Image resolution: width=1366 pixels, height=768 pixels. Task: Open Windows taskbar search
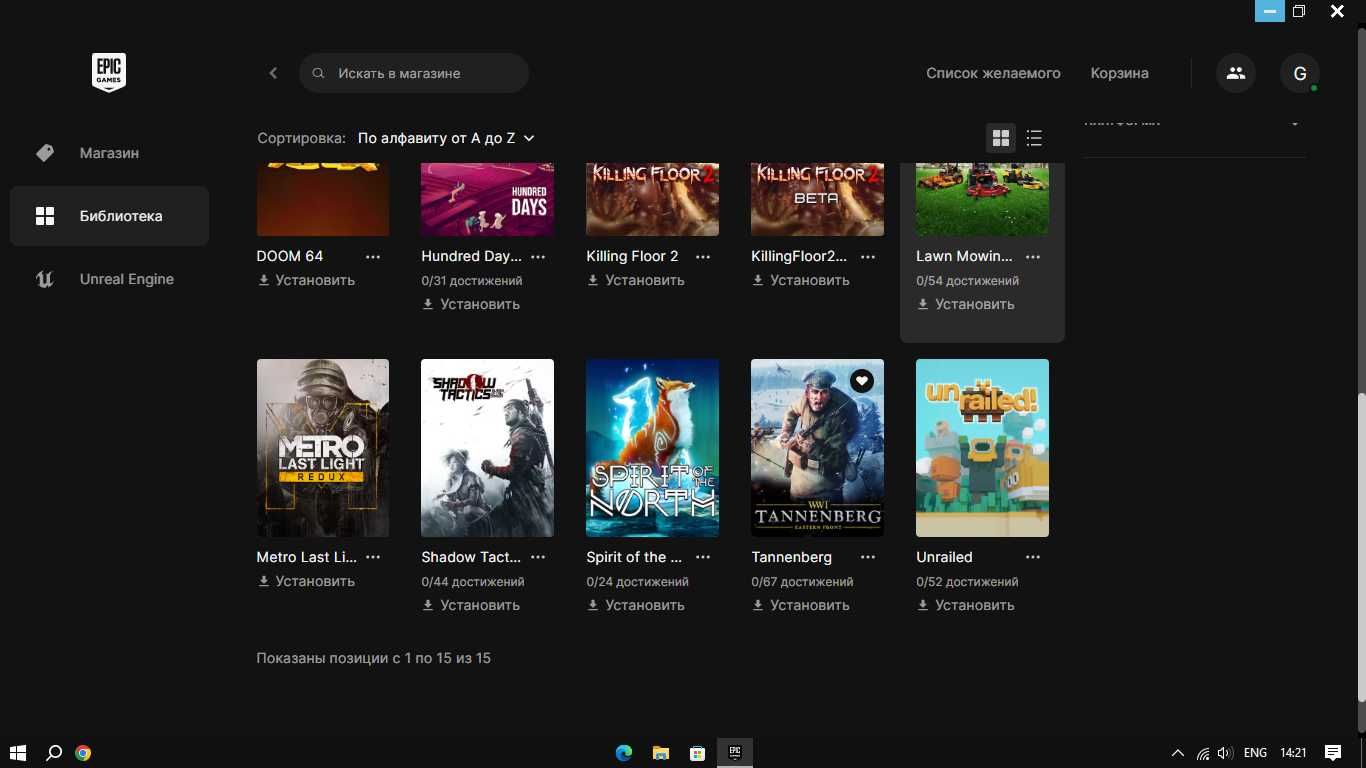click(54, 753)
